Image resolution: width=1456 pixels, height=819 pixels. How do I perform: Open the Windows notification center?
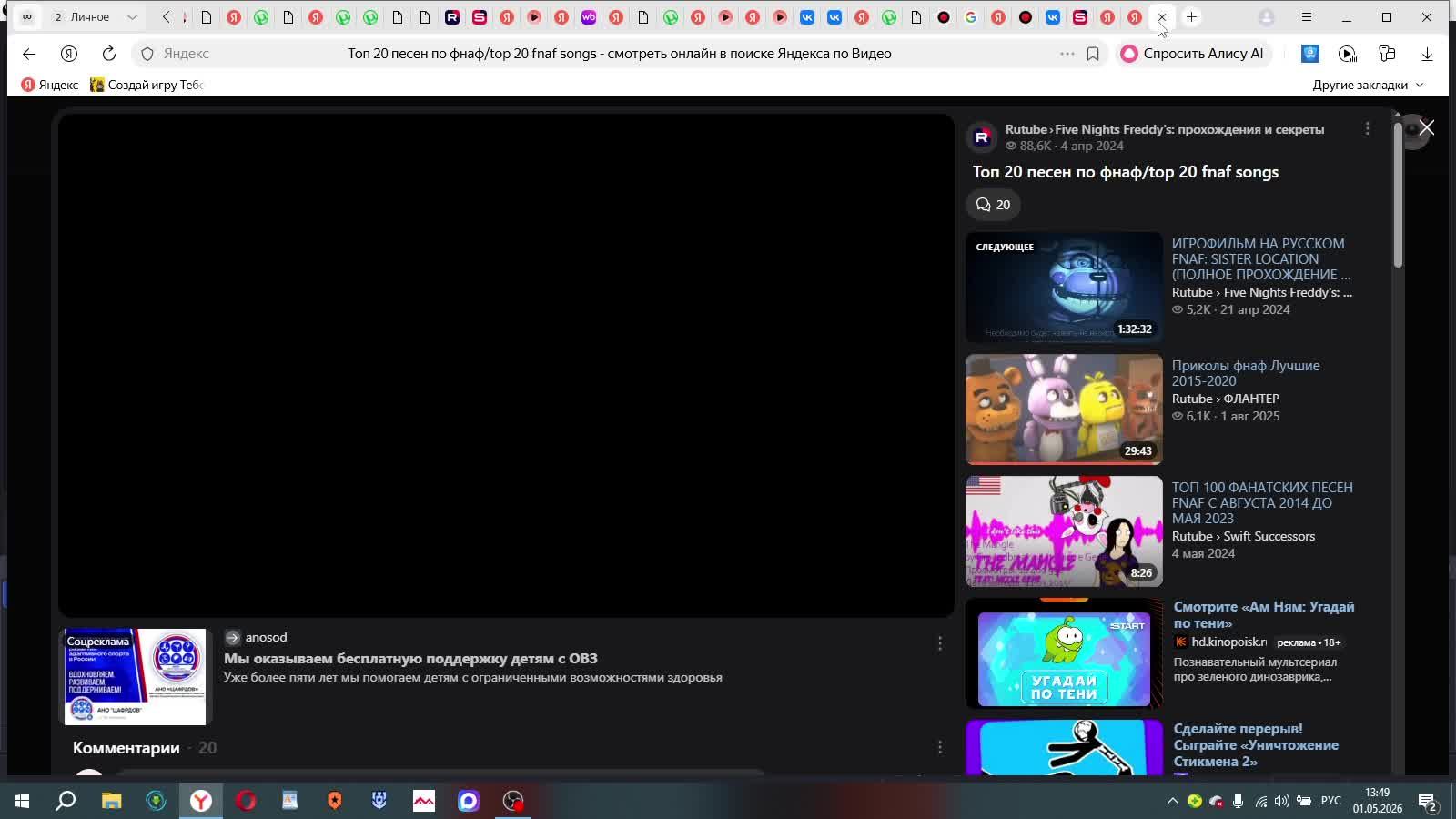pos(1427,802)
